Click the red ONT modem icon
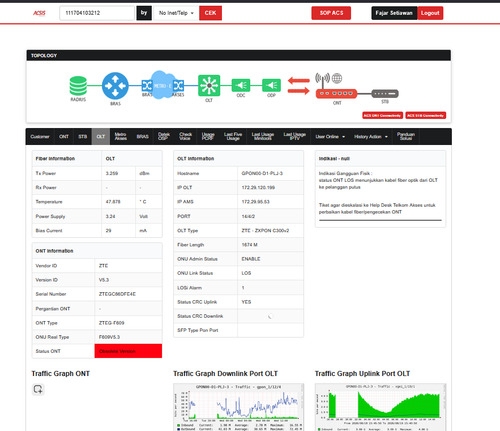The width and height of the screenshot is (500, 431). pyautogui.click(x=336, y=94)
